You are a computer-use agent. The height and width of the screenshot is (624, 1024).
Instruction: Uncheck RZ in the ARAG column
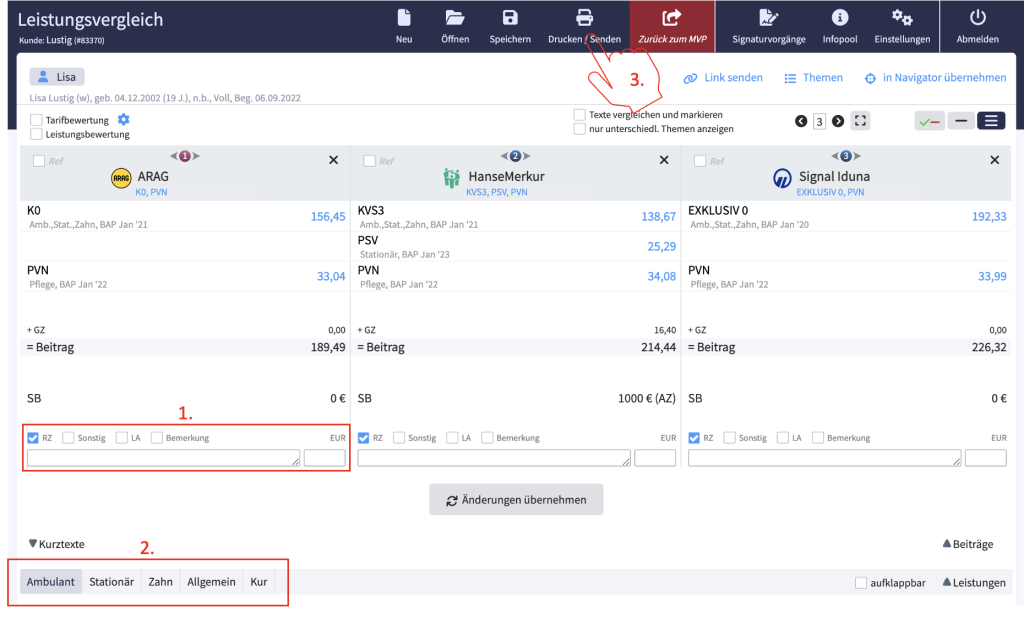[x=33, y=437]
